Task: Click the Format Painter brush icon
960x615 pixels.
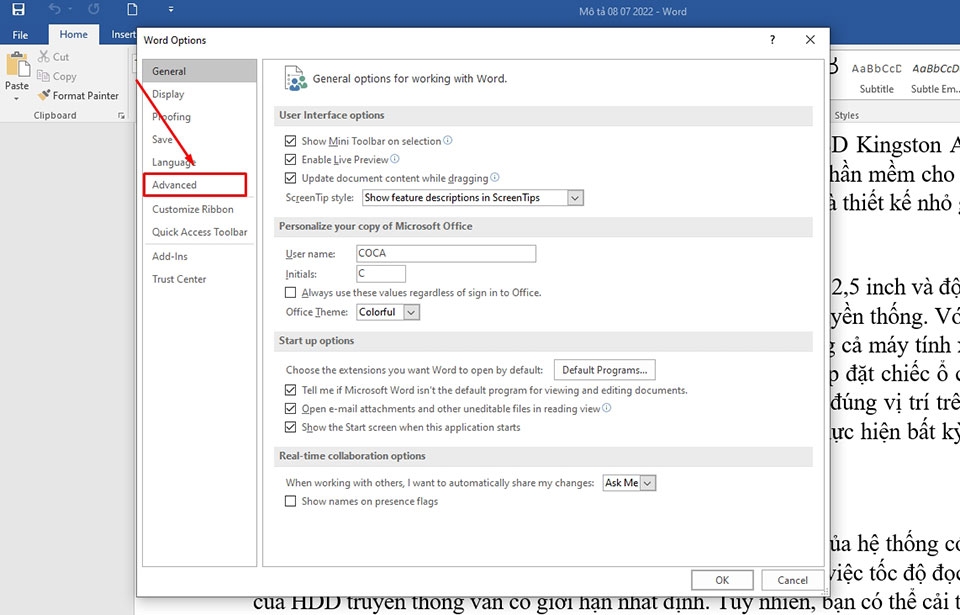Action: pos(43,95)
